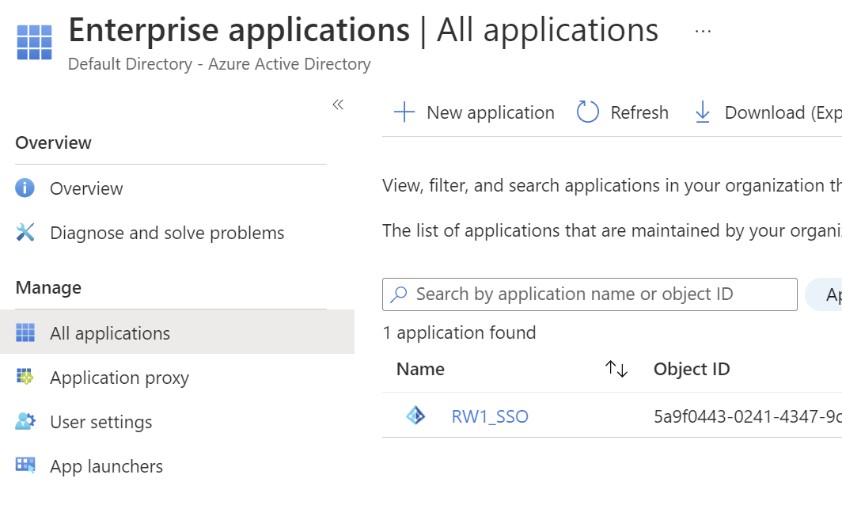
Task: Open the RW1_SSO application link
Action: tap(490, 416)
